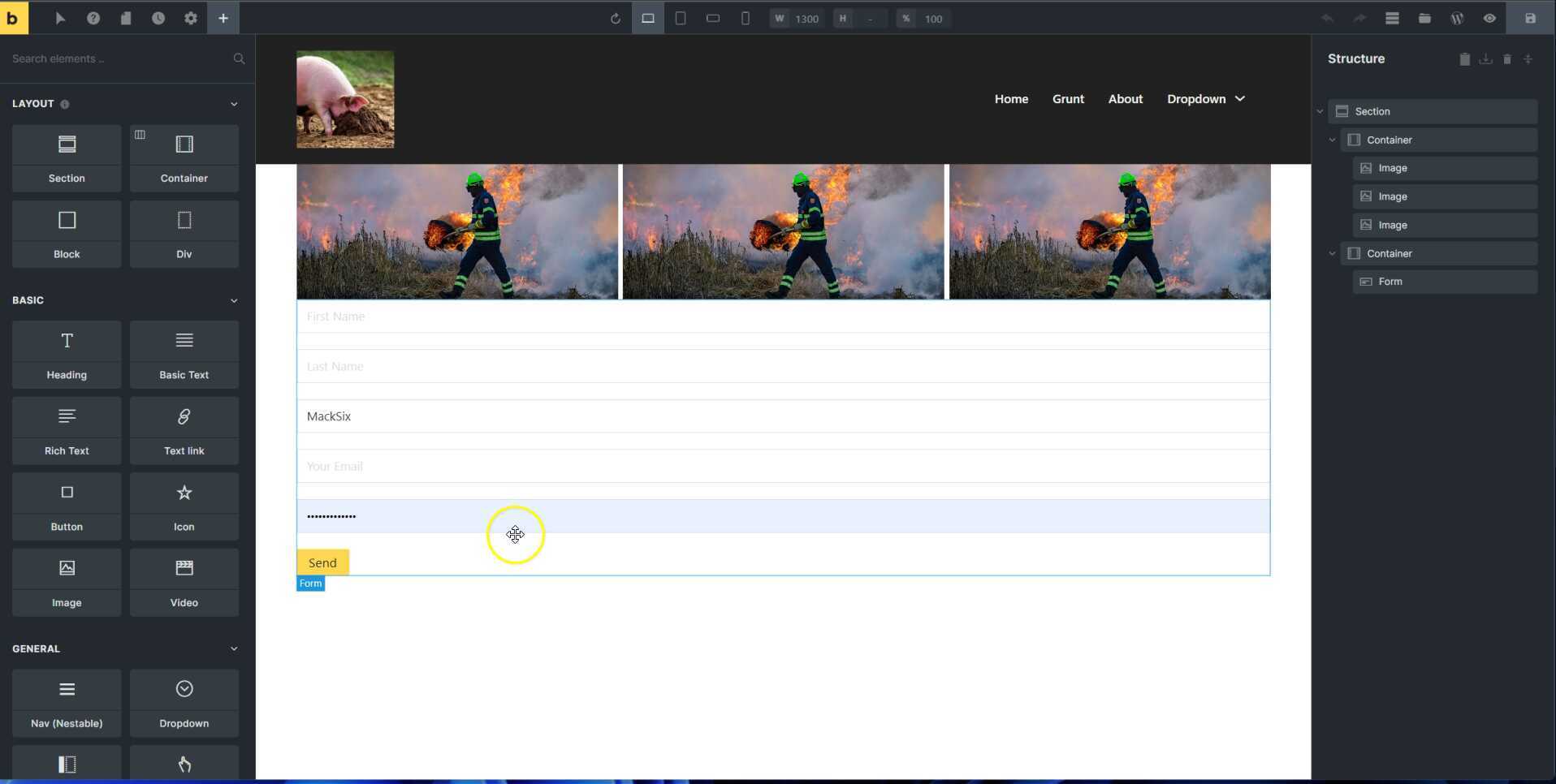This screenshot has width=1556, height=784.
Task: Select the Form item in Structure tree
Action: tap(1445, 282)
